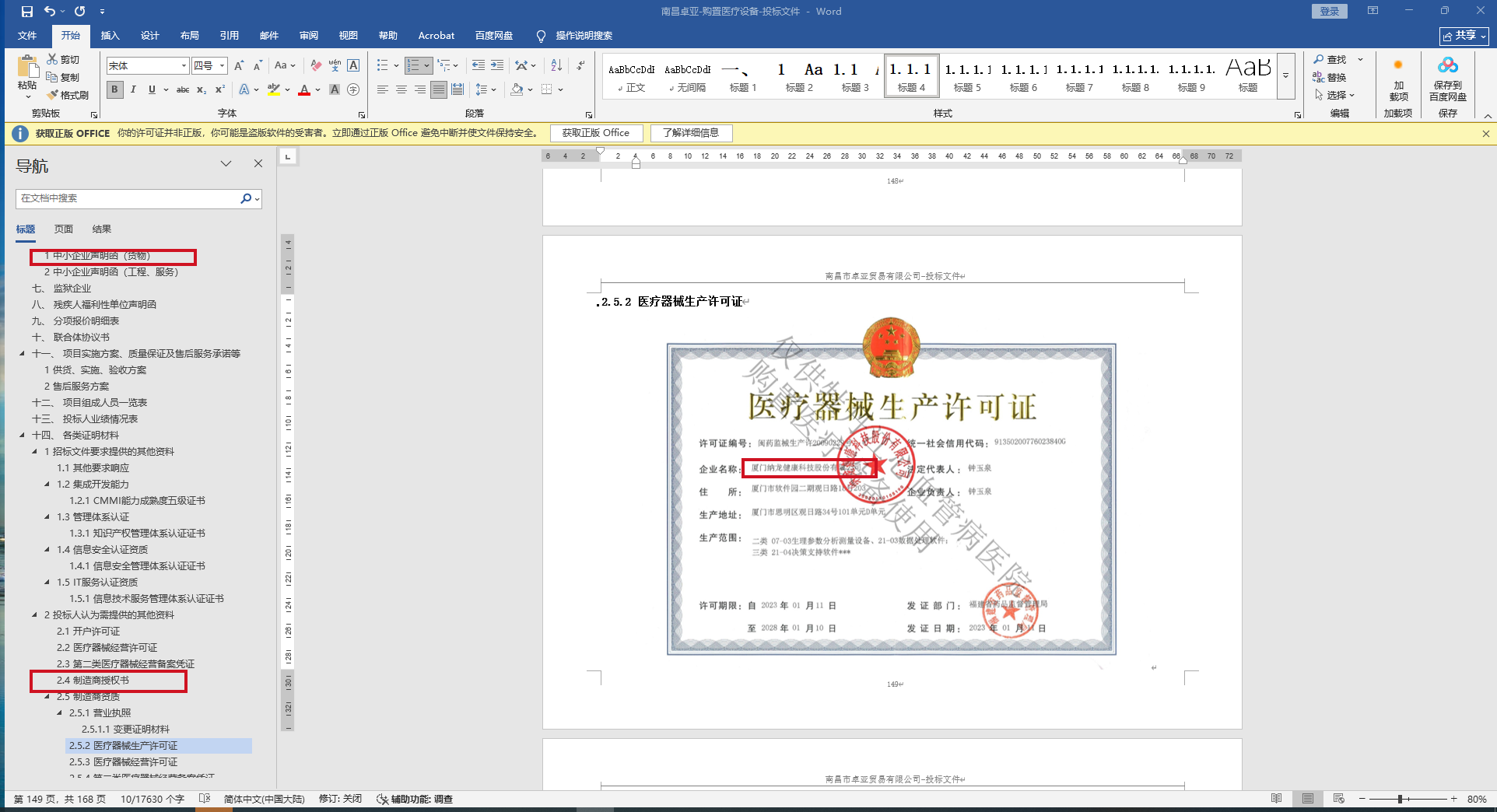The image size is (1497, 812).
Task: Click the strikethrough abc icon
Action: 183,89
